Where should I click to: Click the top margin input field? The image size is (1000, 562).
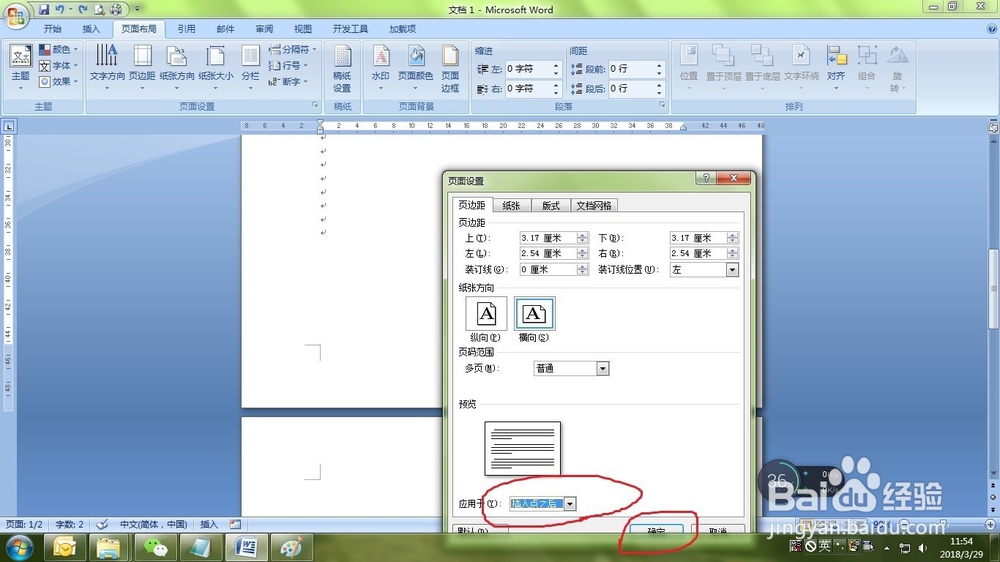pyautogui.click(x=548, y=238)
